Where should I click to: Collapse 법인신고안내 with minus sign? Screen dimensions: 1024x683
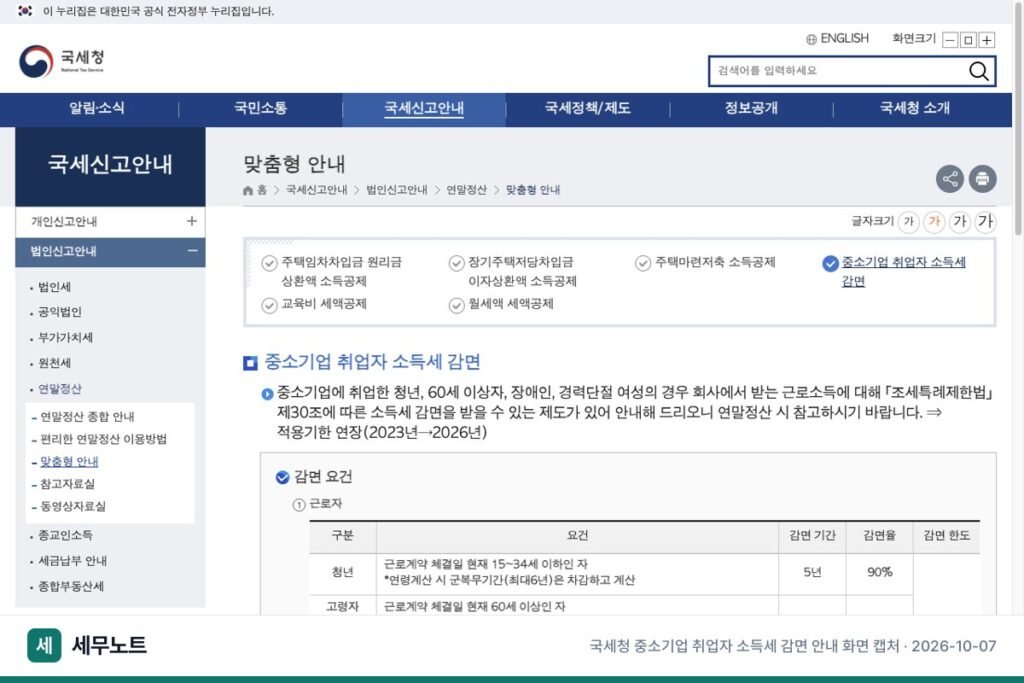(192, 251)
